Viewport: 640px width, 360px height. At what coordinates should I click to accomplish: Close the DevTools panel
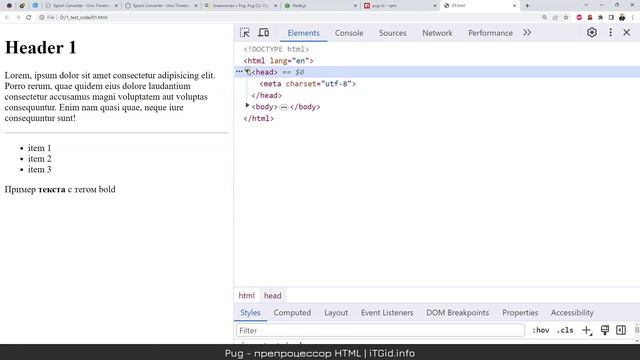point(627,33)
